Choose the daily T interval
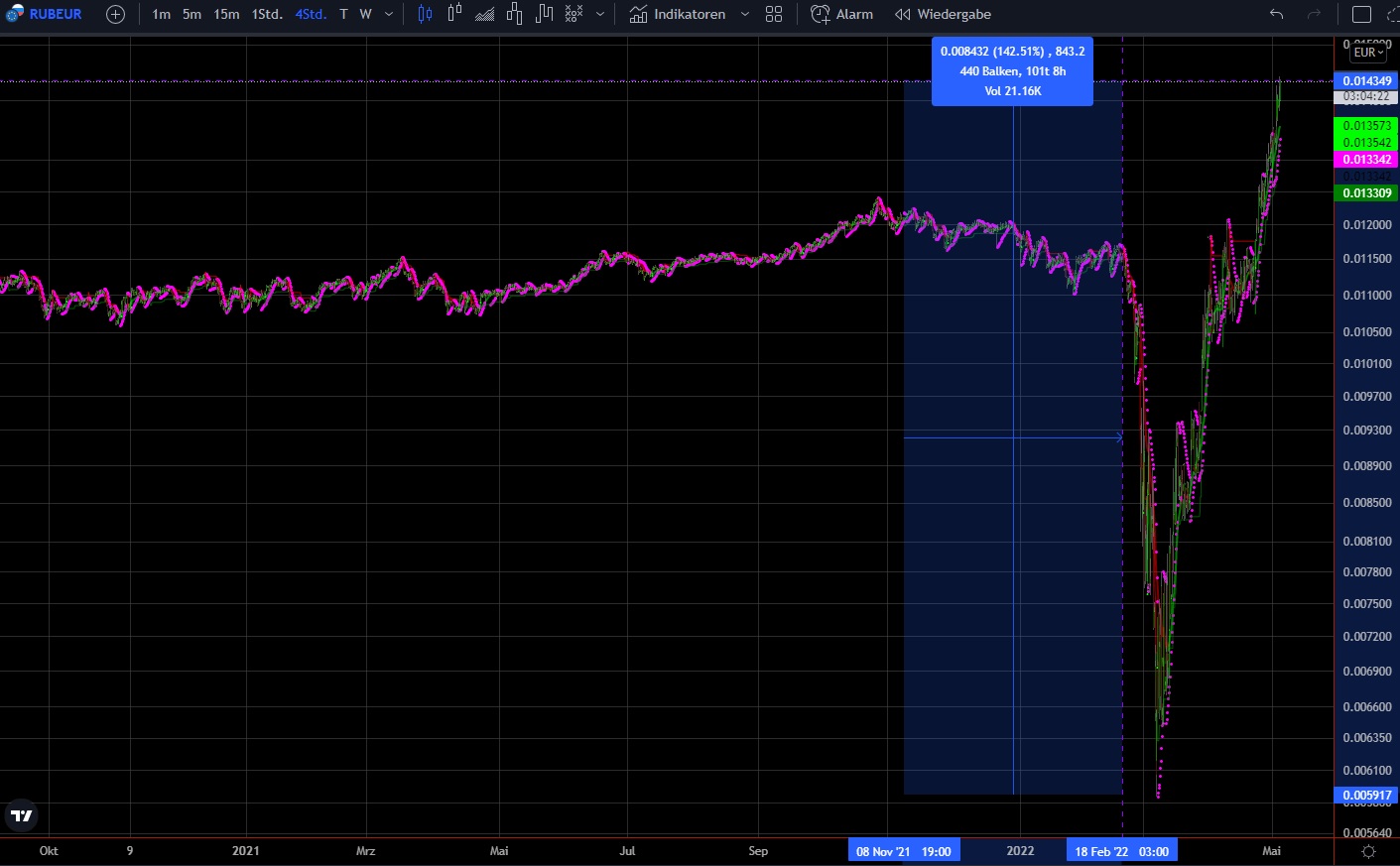This screenshot has height=866, width=1400. [343, 14]
